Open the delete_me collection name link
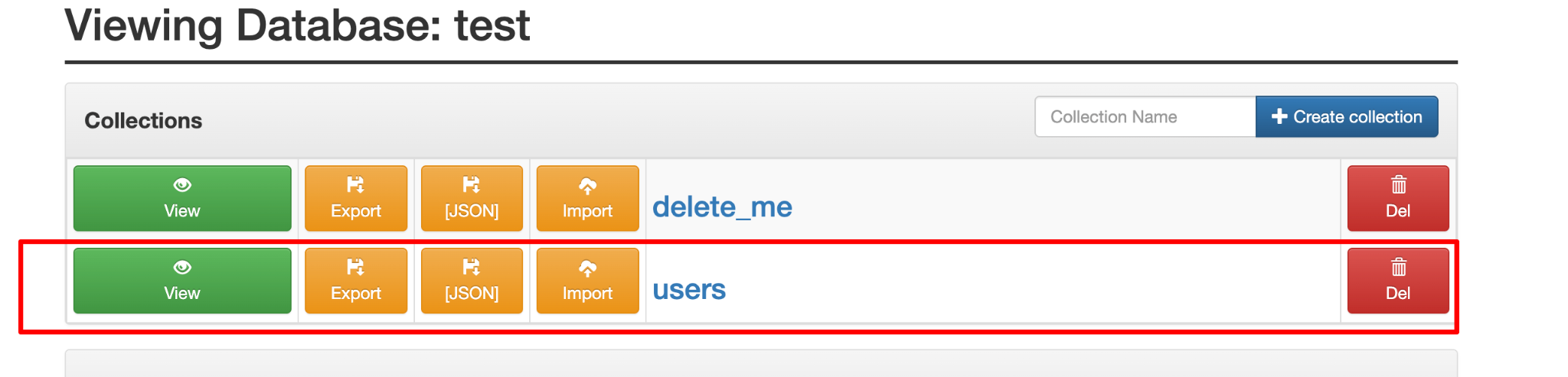1568x377 pixels. coord(722,207)
